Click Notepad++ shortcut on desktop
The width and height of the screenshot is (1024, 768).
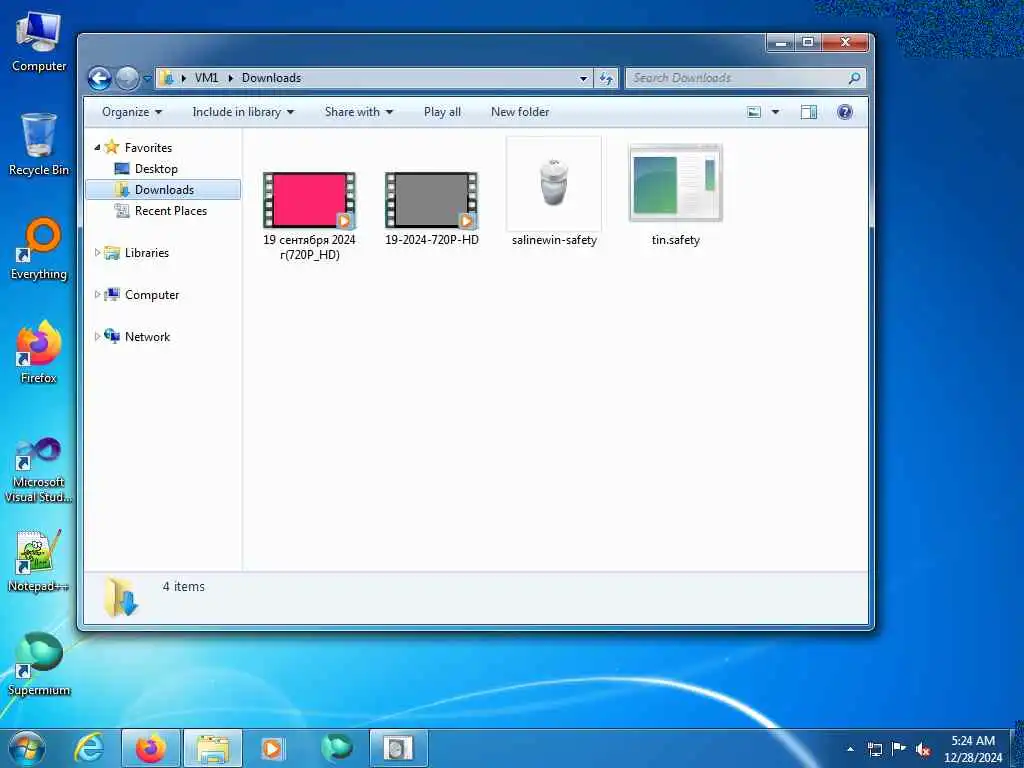39,561
